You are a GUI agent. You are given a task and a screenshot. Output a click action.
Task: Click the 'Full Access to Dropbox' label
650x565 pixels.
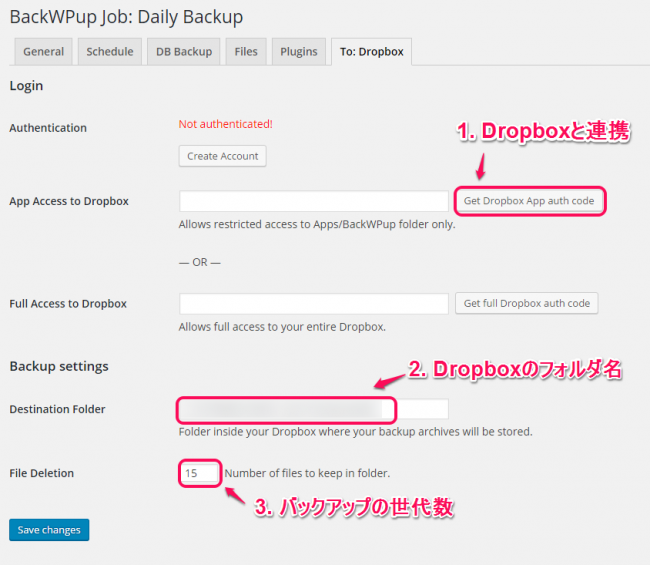(68, 304)
